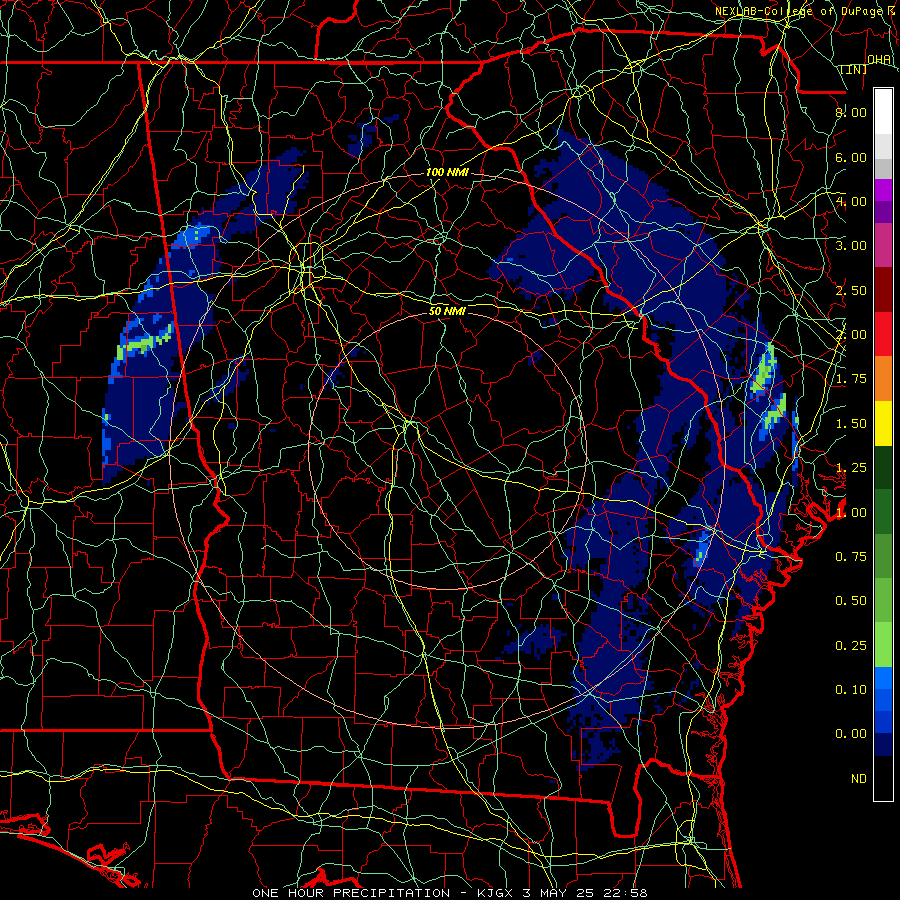Click the 6.00 legend value

[851, 157]
